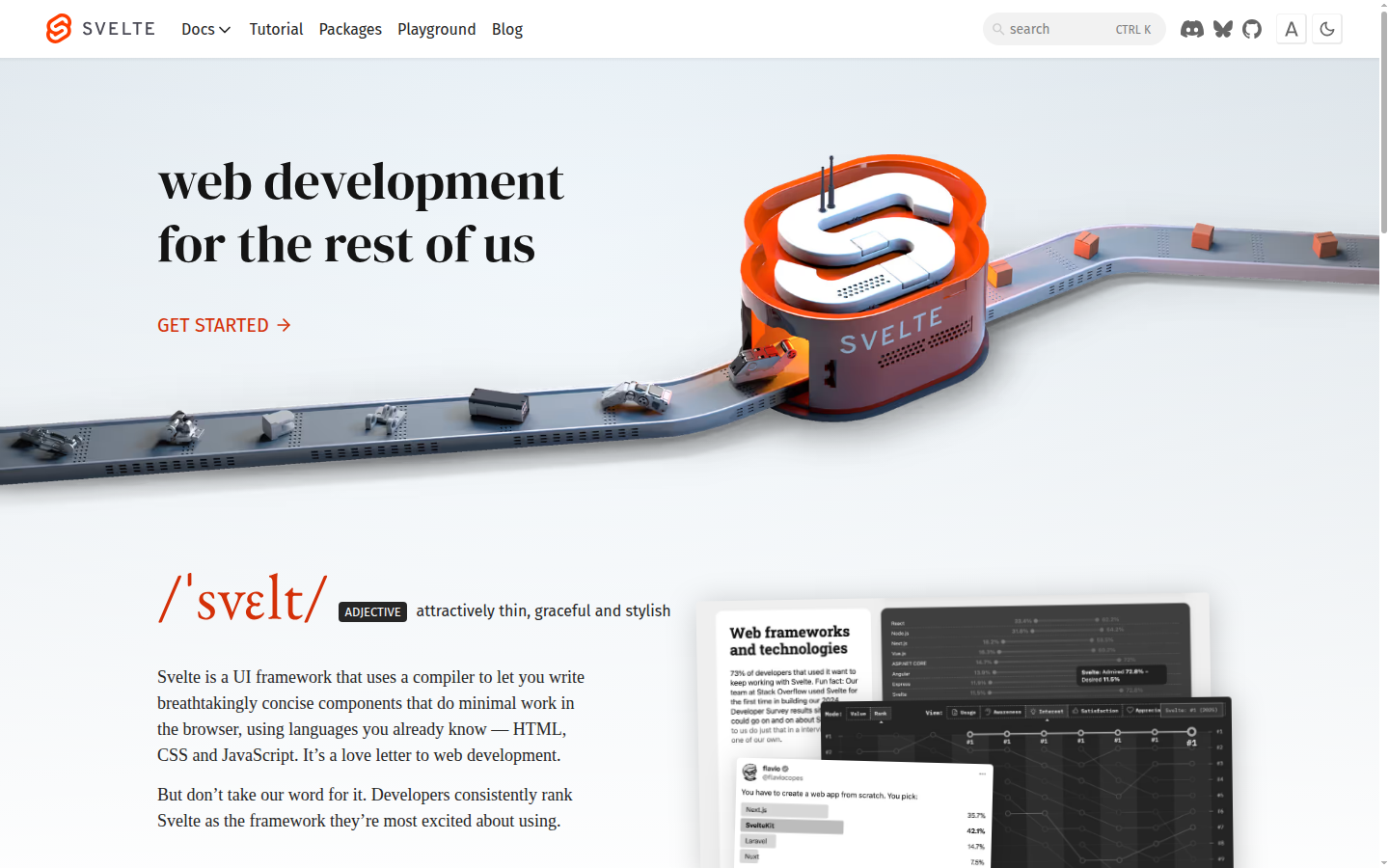Image resolution: width=1389 pixels, height=868 pixels.
Task: Visit the Blog from the navigation
Action: point(507,29)
